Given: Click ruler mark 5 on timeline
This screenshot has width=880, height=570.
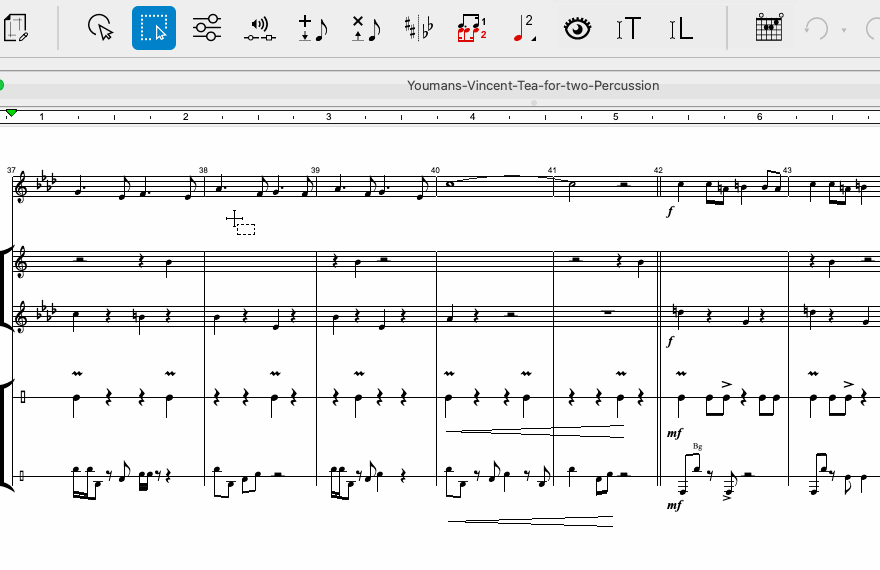Looking at the screenshot, I should tap(616, 117).
